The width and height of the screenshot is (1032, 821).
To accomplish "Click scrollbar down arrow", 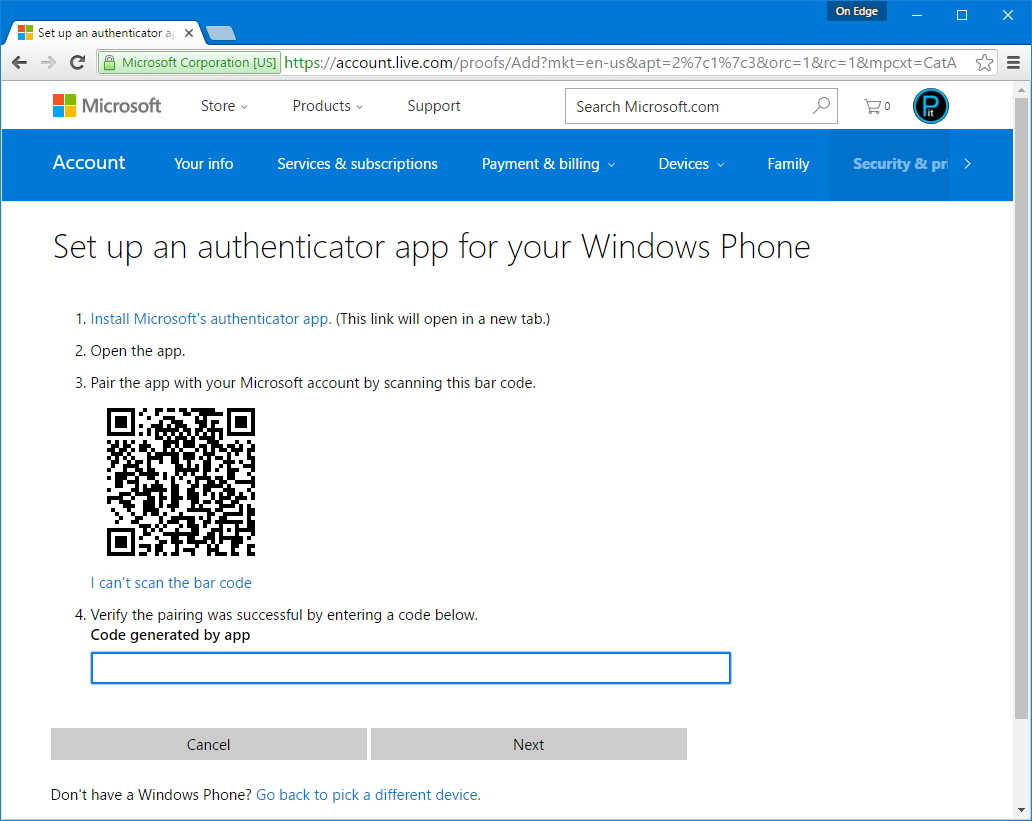I will (1021, 810).
